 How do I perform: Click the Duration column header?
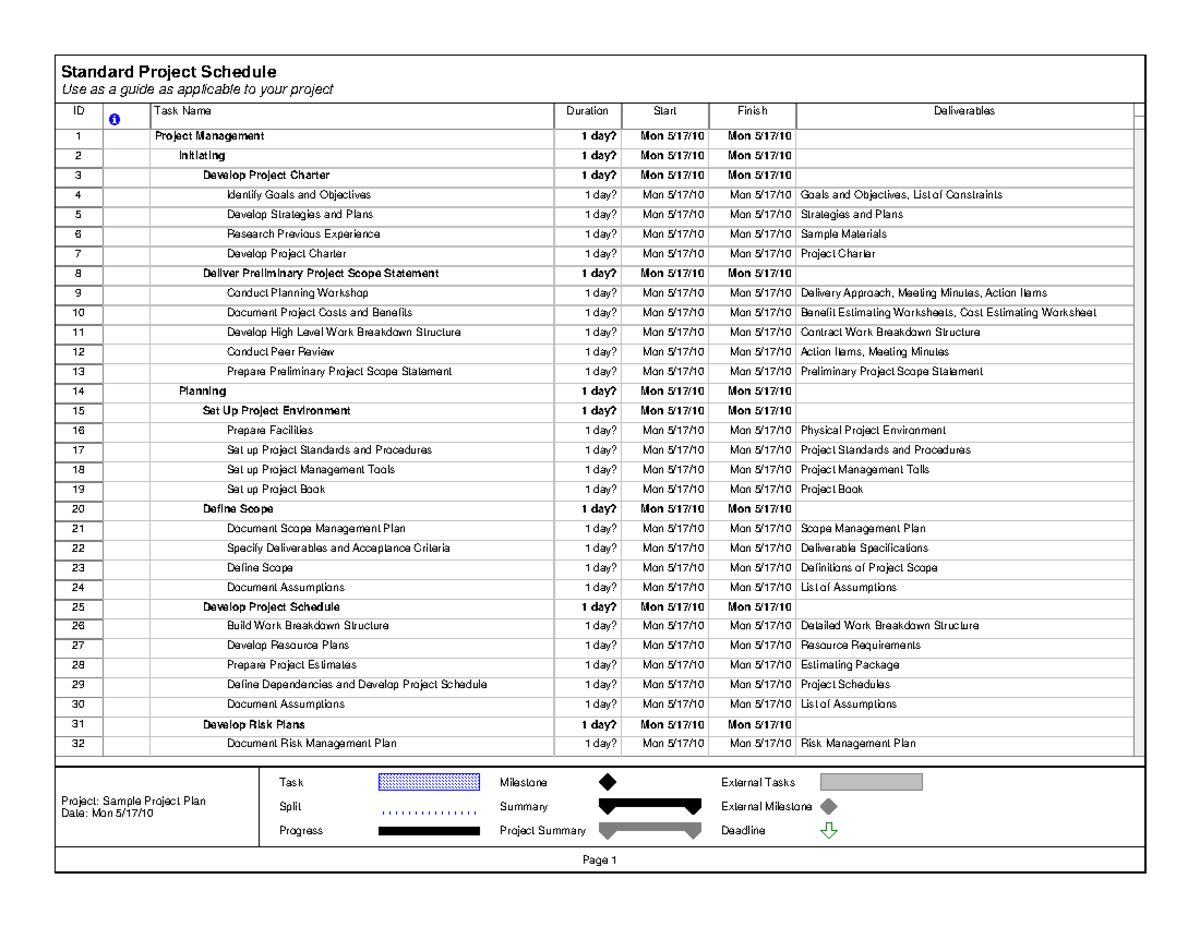(x=587, y=111)
